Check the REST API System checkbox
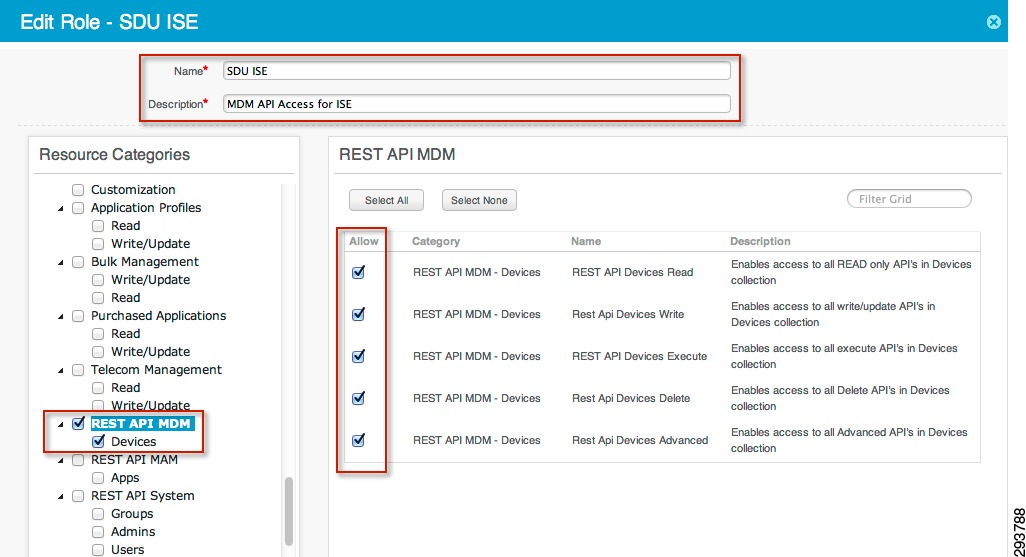The width and height of the screenshot is (1026, 557). [78, 496]
